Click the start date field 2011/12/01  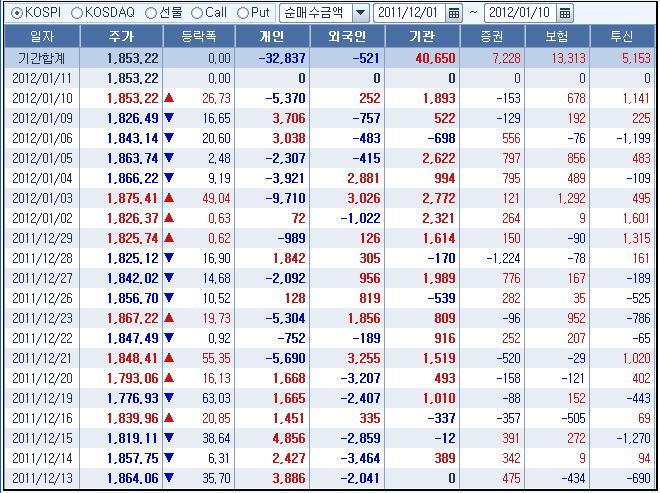(x=409, y=13)
